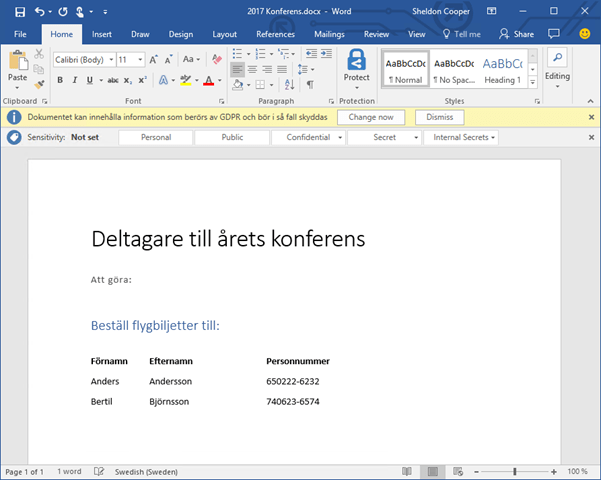Screen dimensions: 601x480
Task: Set sensitivity to Confidential
Action: point(308,137)
